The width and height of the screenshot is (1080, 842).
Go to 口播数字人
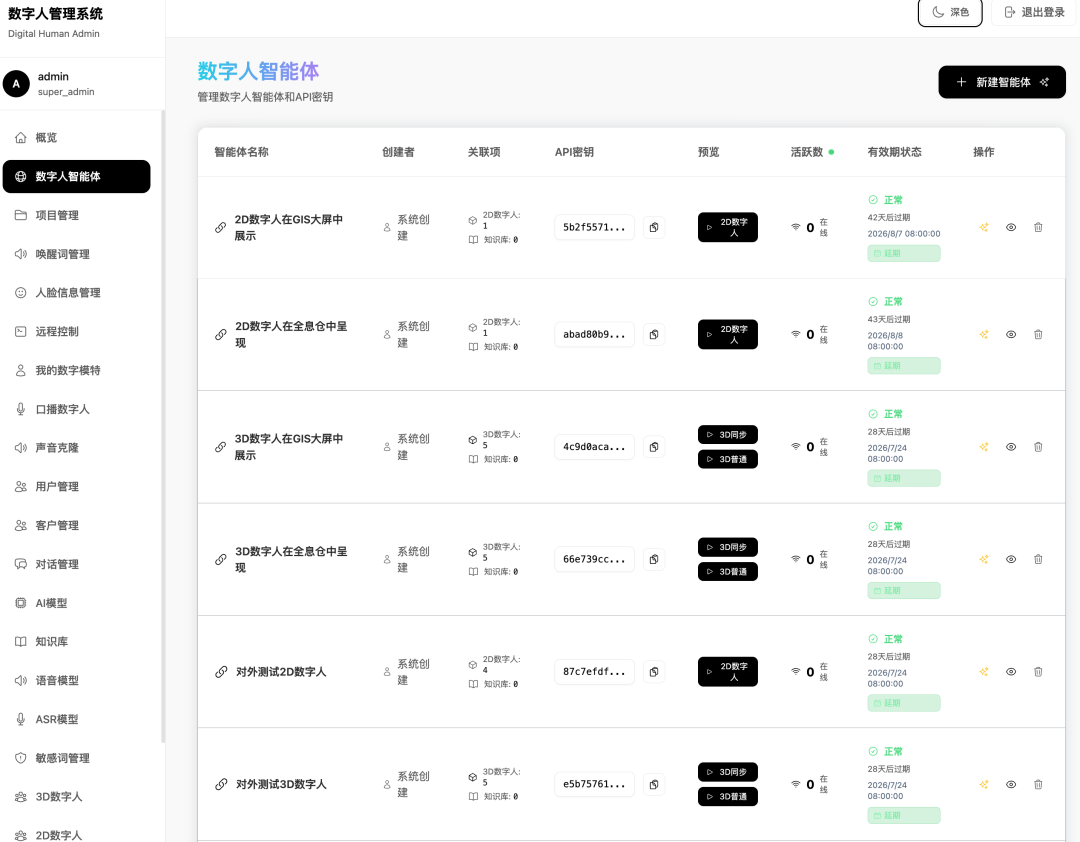[76, 409]
